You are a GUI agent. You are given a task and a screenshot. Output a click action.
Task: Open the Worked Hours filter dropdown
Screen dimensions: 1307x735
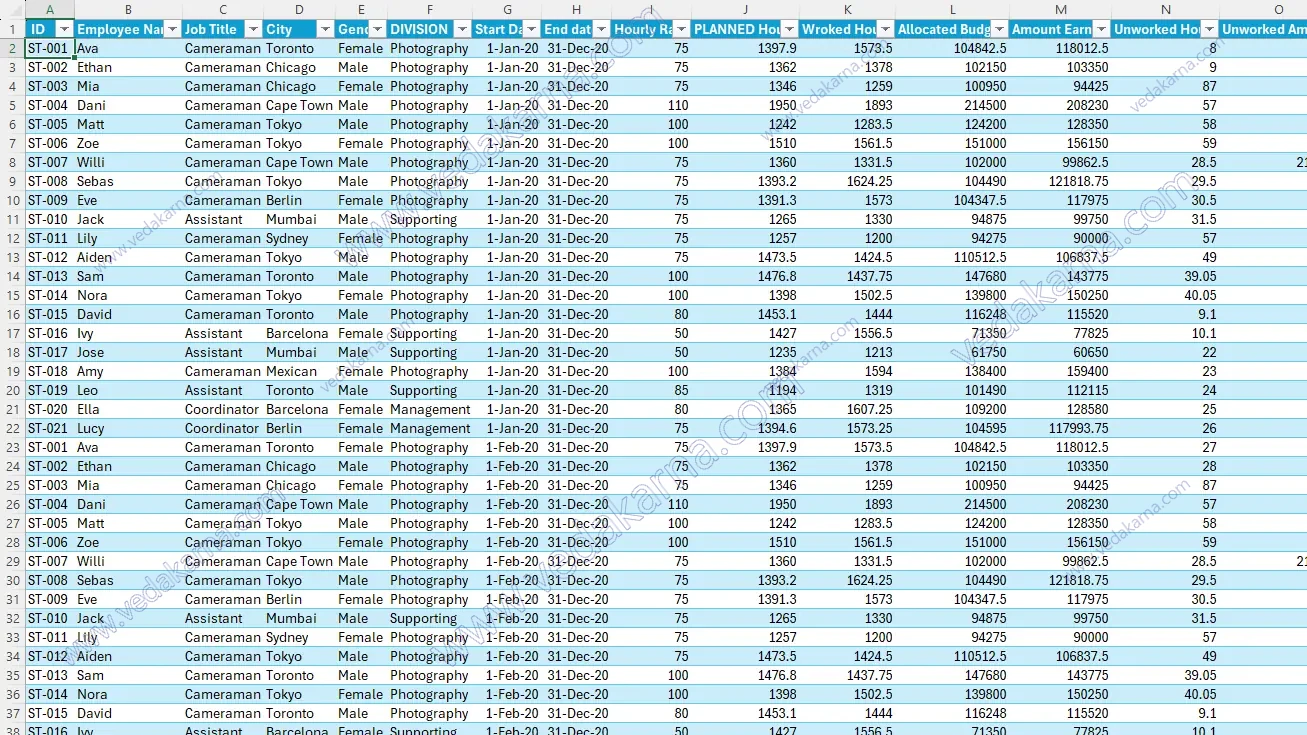tap(885, 29)
